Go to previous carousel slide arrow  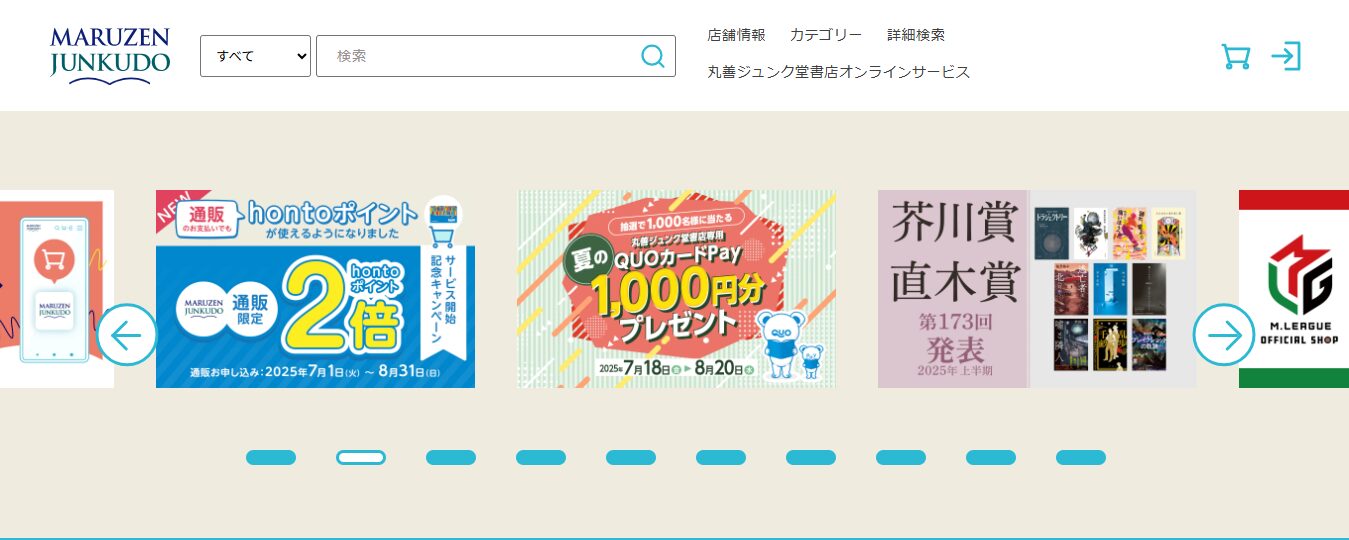point(127,334)
